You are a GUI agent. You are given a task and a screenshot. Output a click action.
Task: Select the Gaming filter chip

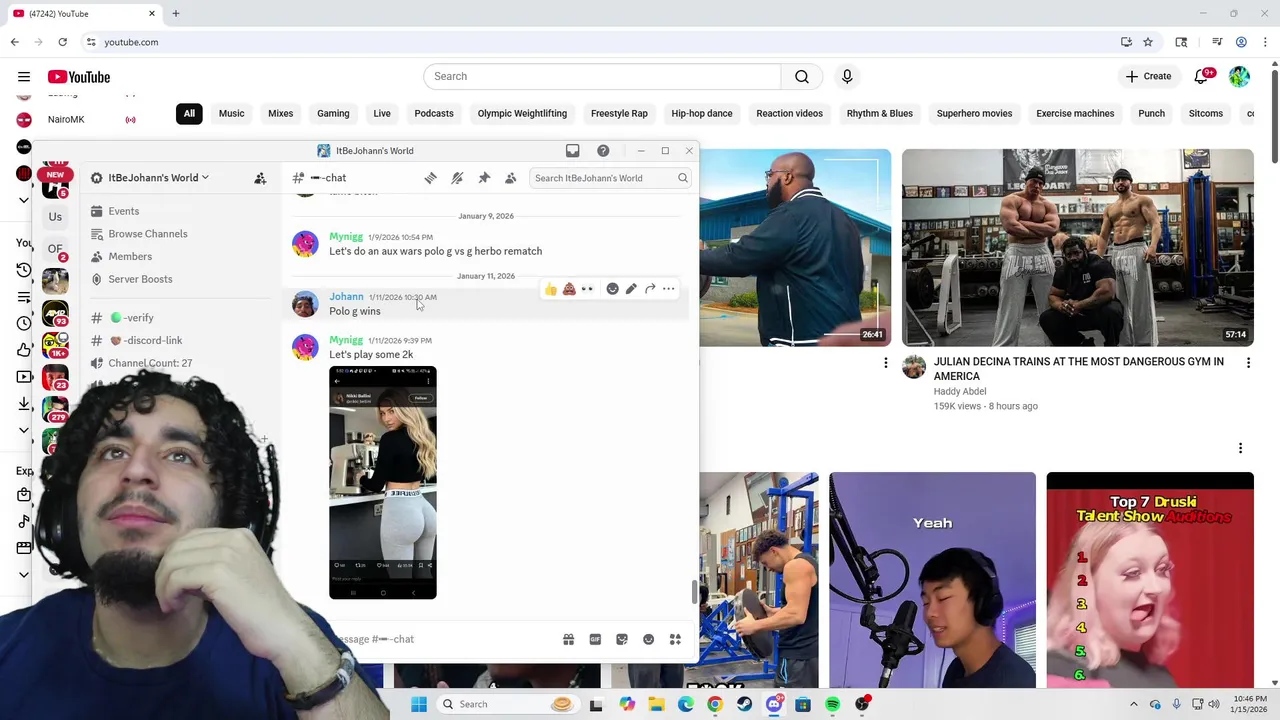point(333,114)
